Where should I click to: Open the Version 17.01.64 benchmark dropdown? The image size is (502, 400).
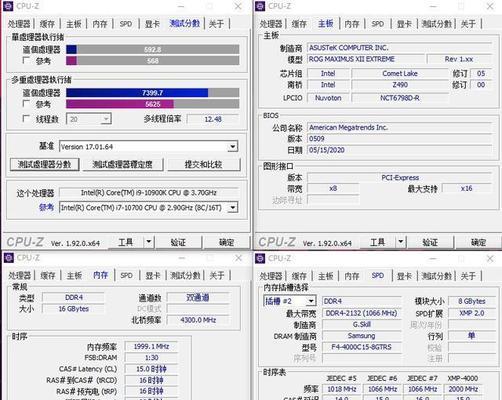pyautogui.click(x=233, y=146)
